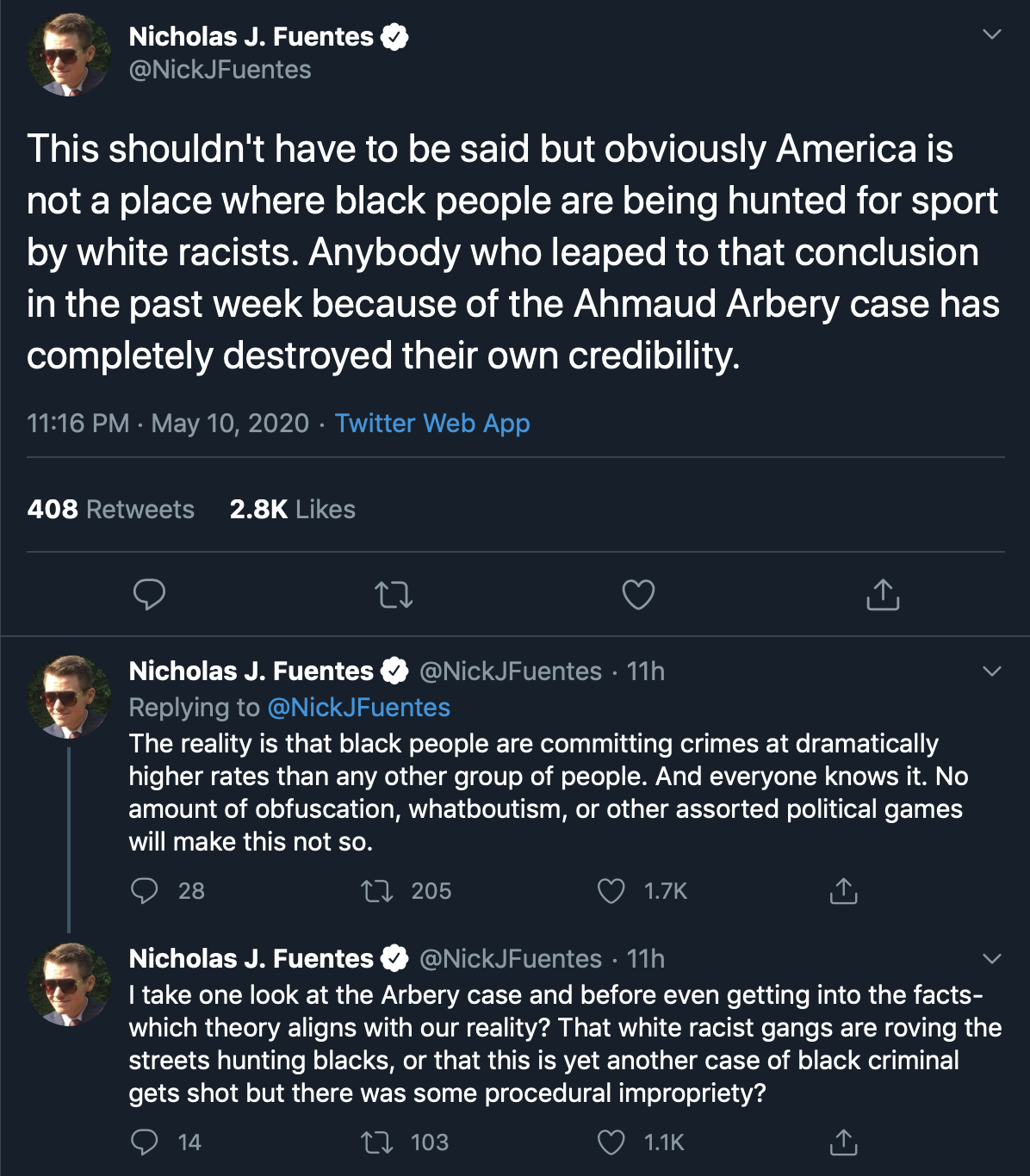Open the Twitter Web App source link
Image resolution: width=1030 pixels, height=1176 pixels.
[432, 424]
